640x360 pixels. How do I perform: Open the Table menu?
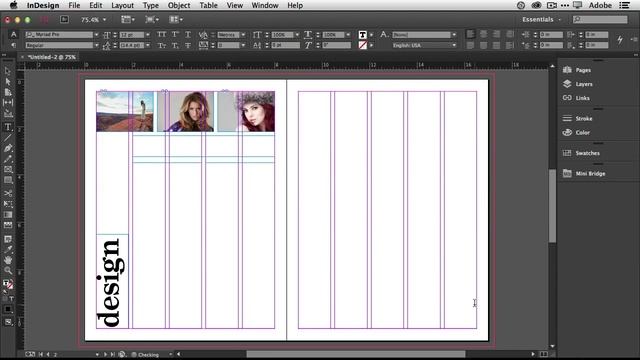[208, 5]
